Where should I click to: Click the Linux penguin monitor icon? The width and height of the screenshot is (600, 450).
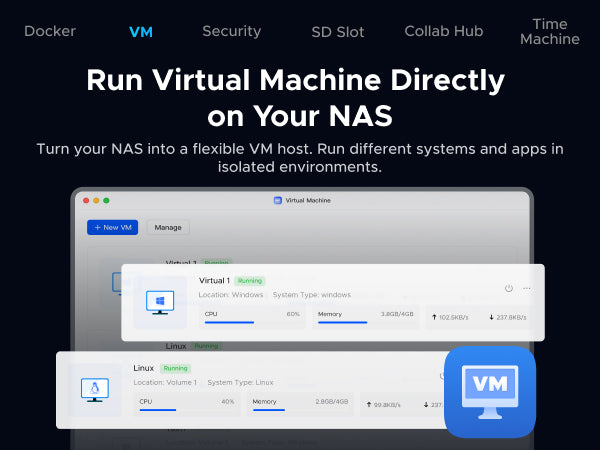(95, 389)
